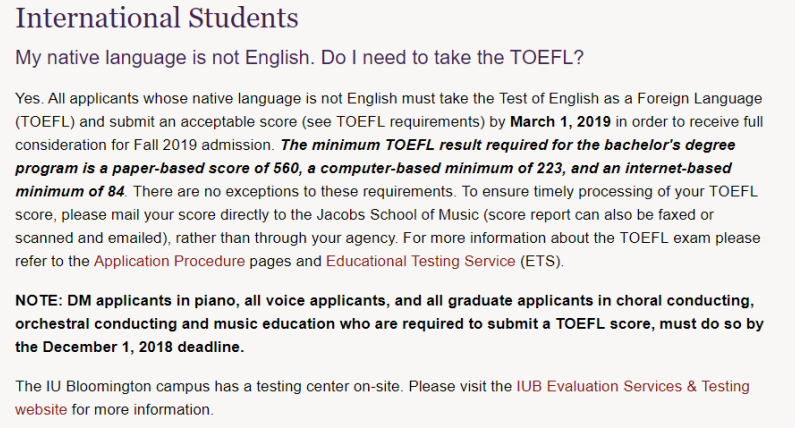Click the word 'Yes' starting the answer
The width and height of the screenshot is (795, 428).
28,100
